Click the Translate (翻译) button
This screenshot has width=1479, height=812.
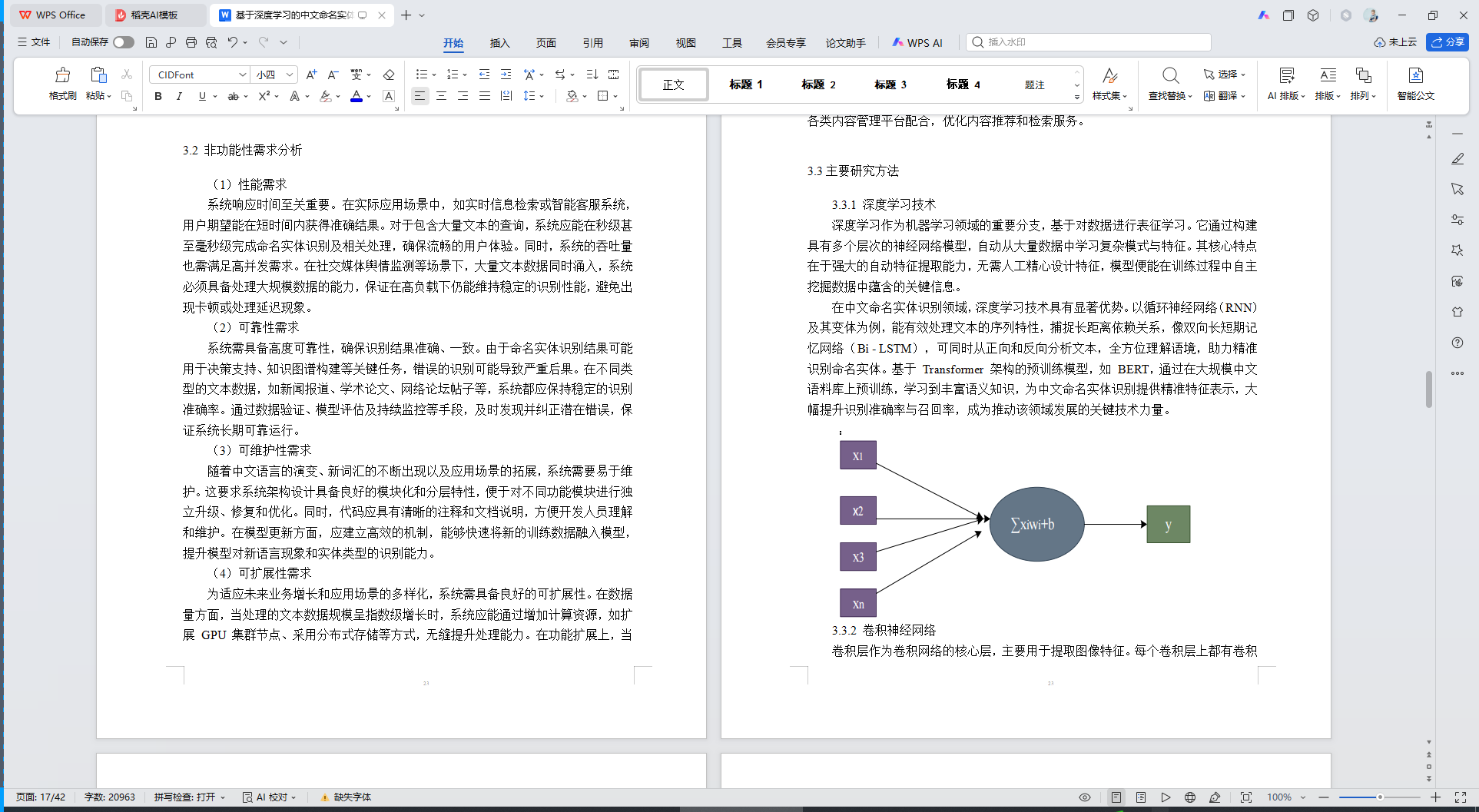pyautogui.click(x=1225, y=96)
